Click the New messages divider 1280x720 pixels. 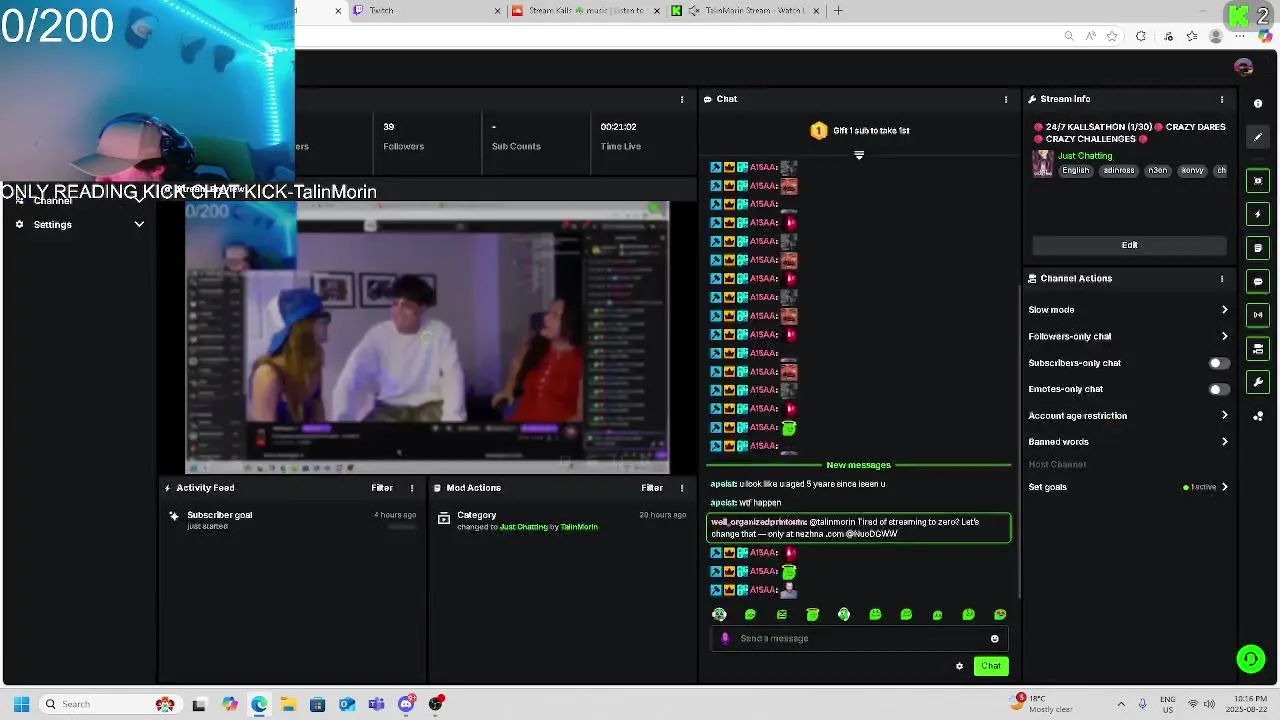858,465
